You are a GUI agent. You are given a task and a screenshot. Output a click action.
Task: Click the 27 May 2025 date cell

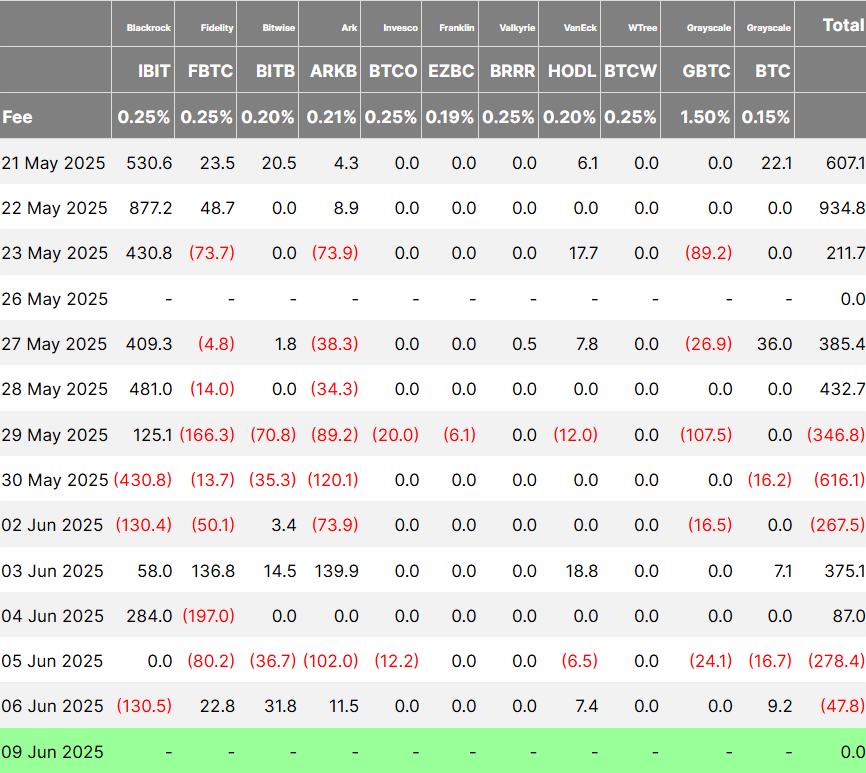coord(54,344)
